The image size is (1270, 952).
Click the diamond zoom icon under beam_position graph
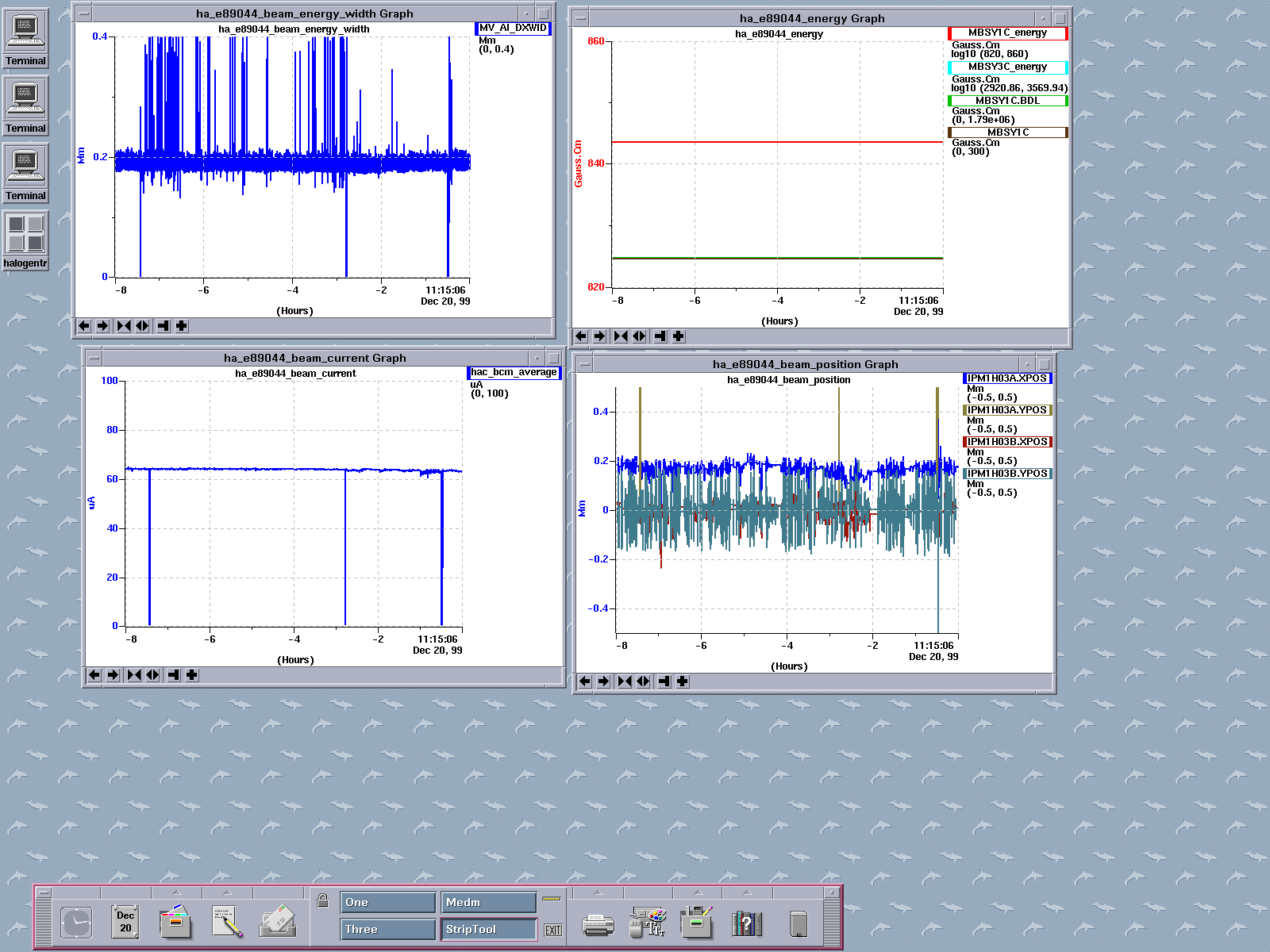[x=643, y=681]
